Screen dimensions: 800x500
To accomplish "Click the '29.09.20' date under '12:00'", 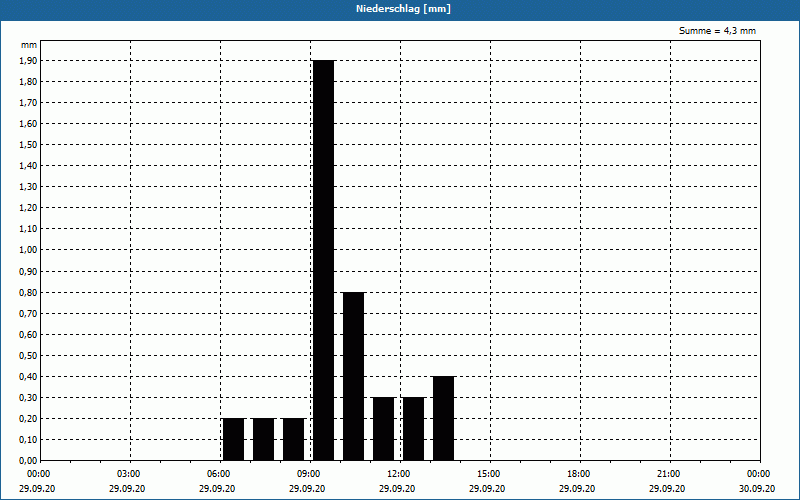I will (397, 488).
